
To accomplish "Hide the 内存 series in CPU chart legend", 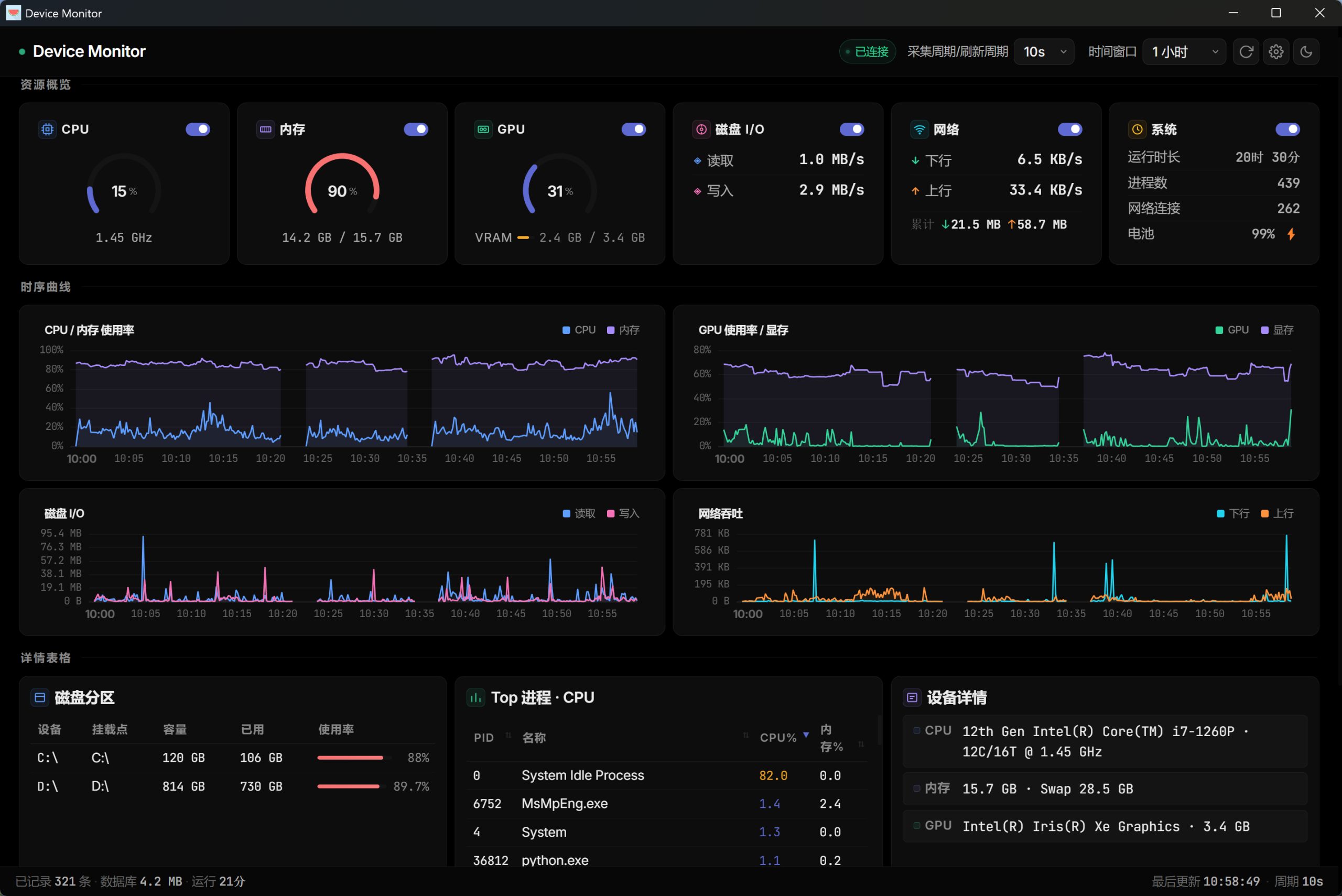I will pyautogui.click(x=623, y=330).
